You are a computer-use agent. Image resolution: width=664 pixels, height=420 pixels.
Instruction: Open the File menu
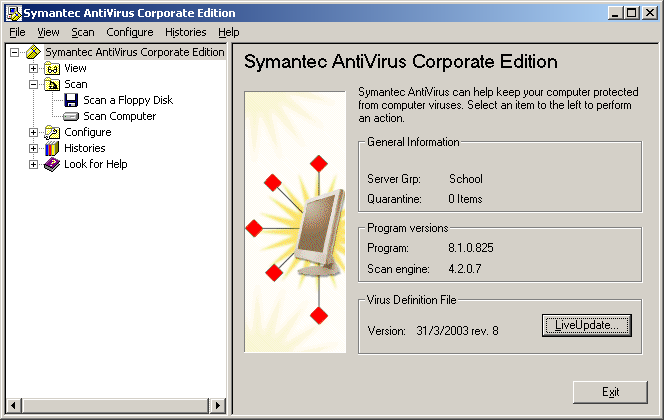coord(17,32)
